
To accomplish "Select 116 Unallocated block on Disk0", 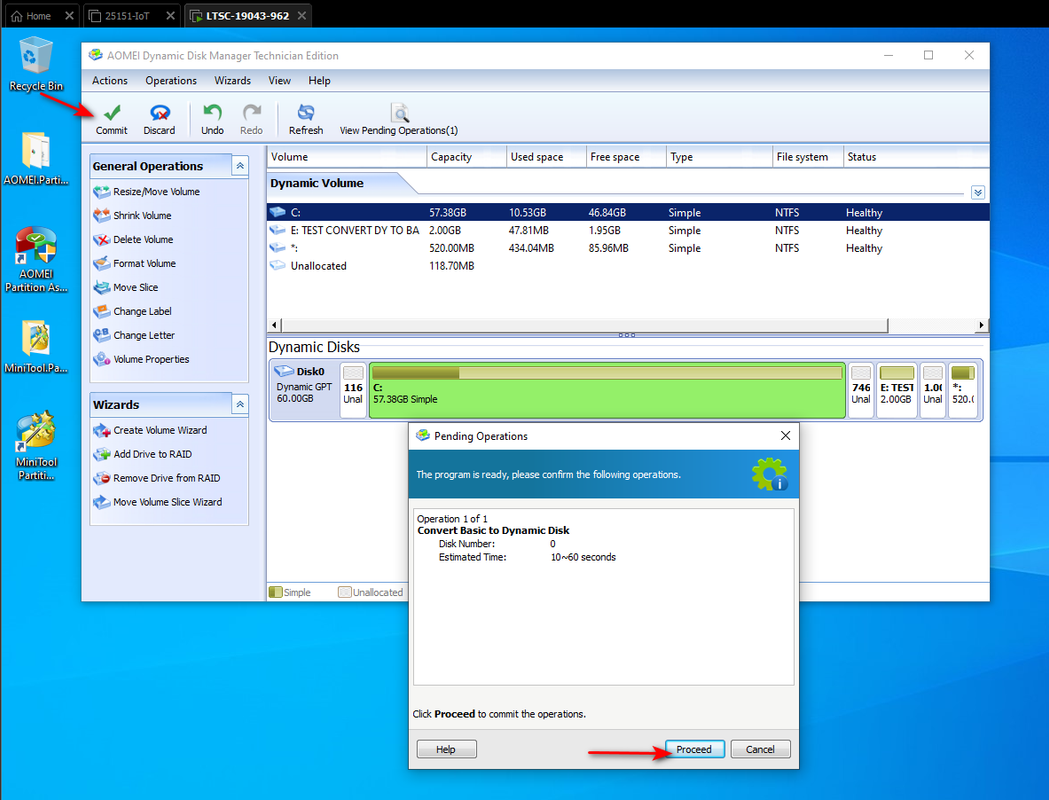I will coord(353,391).
